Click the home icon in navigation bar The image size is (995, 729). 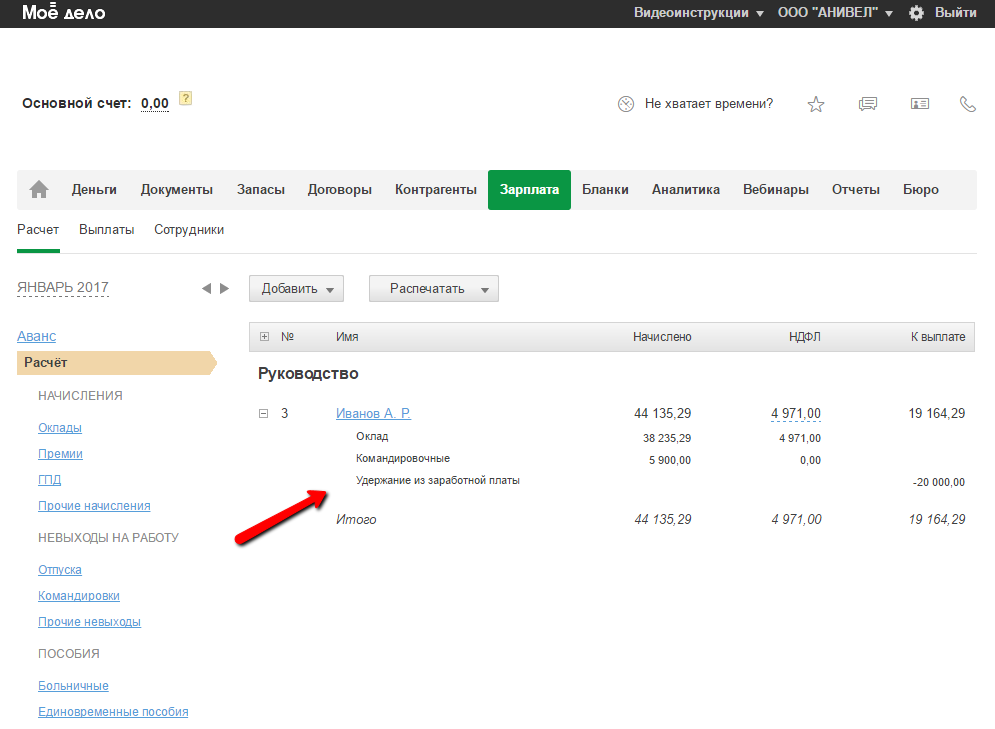(39, 190)
